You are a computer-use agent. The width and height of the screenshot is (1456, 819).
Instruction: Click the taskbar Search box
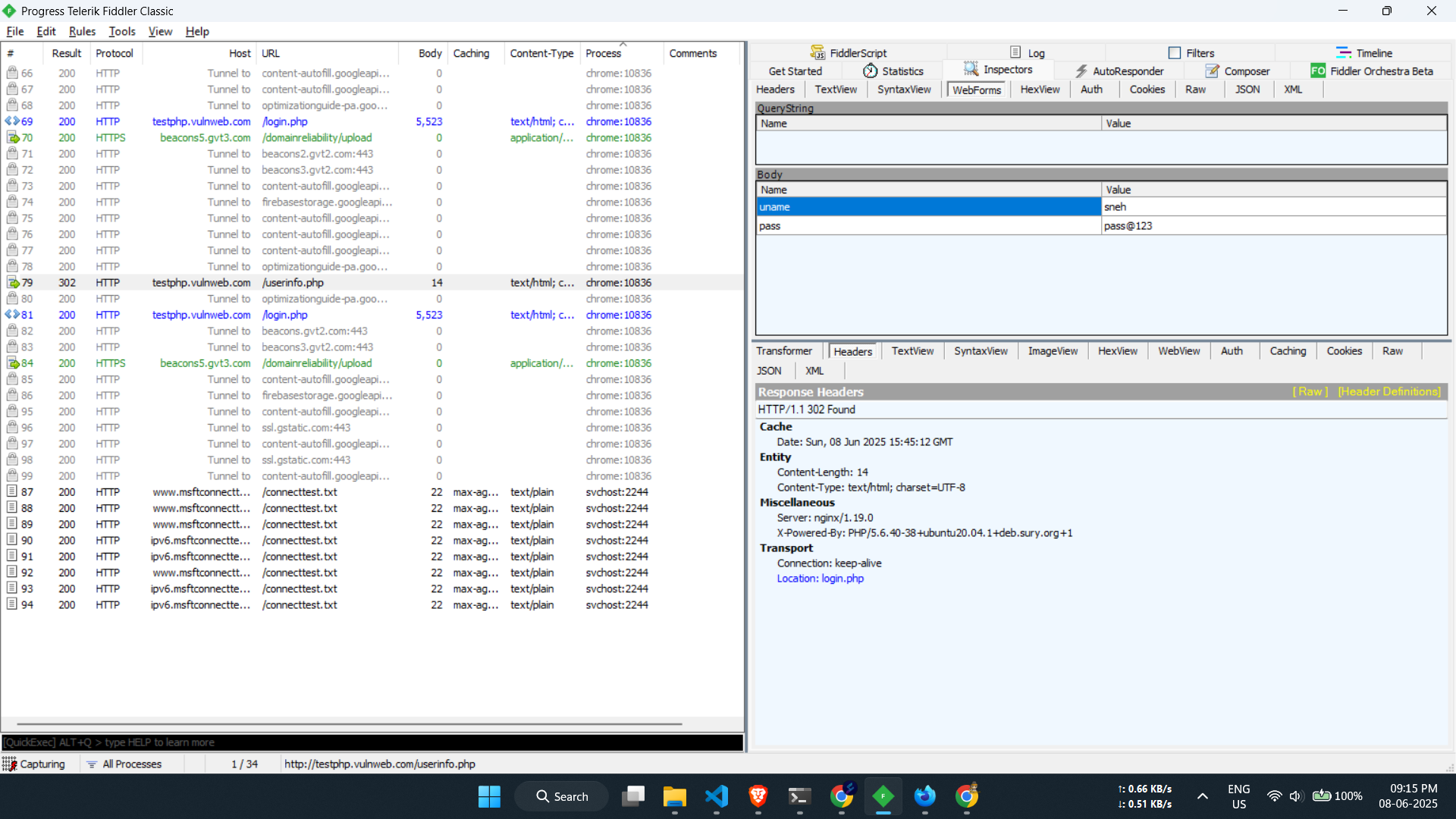(x=562, y=796)
